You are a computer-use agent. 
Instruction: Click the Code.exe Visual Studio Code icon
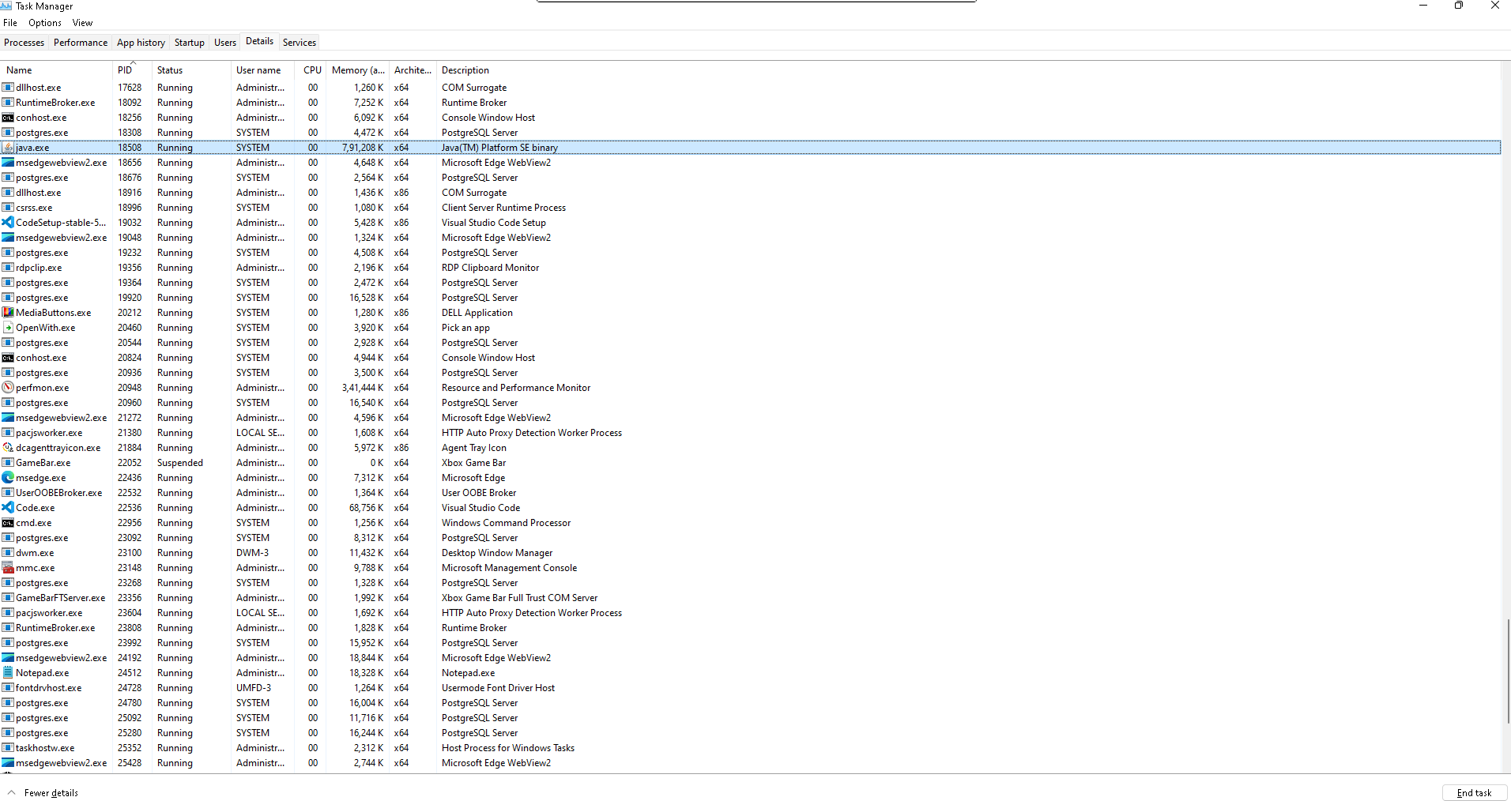tap(8, 508)
